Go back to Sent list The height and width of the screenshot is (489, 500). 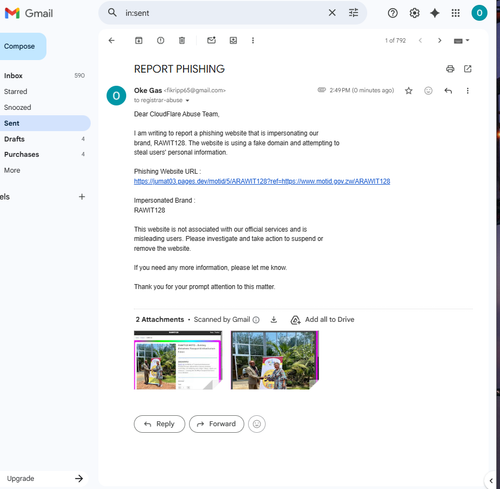pos(112,40)
